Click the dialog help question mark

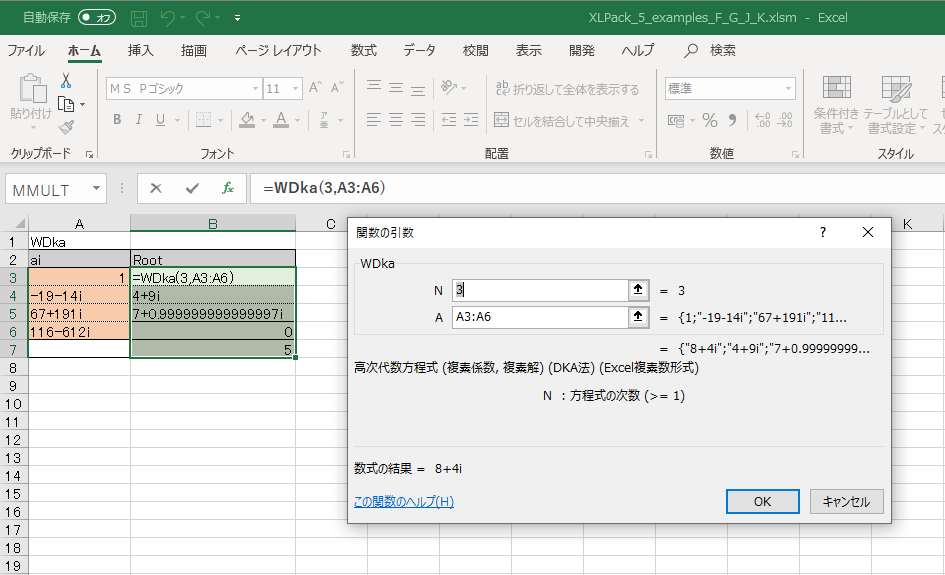[823, 232]
